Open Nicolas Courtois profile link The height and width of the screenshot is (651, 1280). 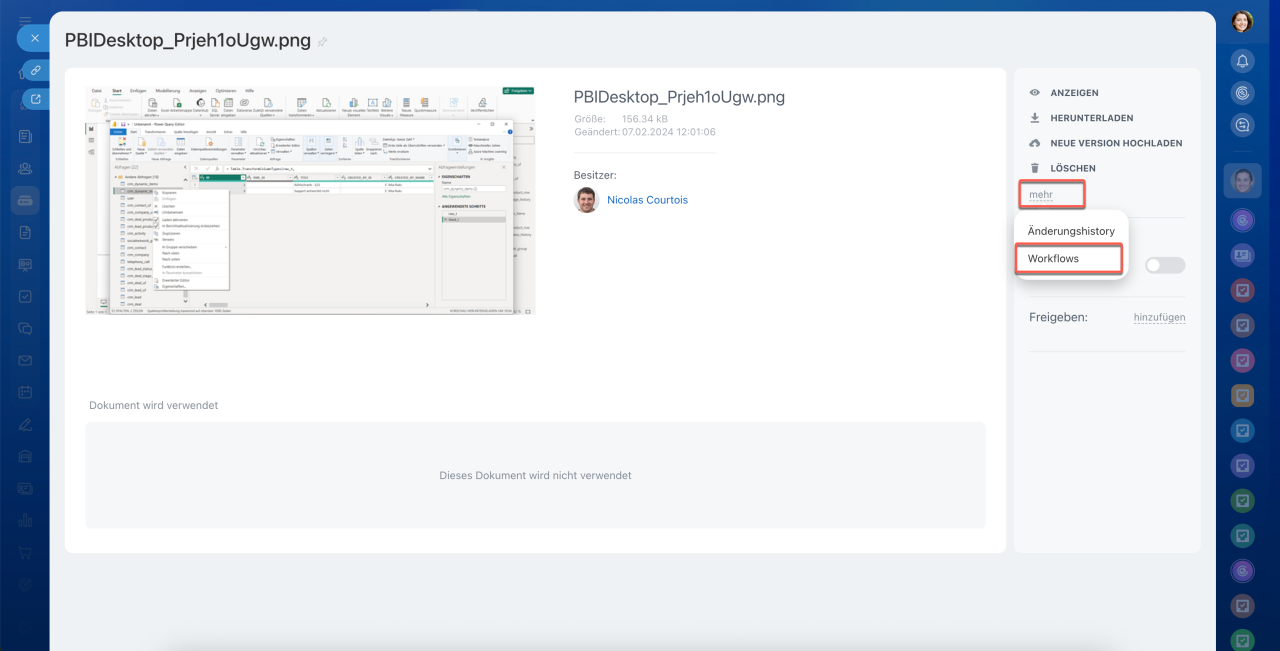pos(647,200)
